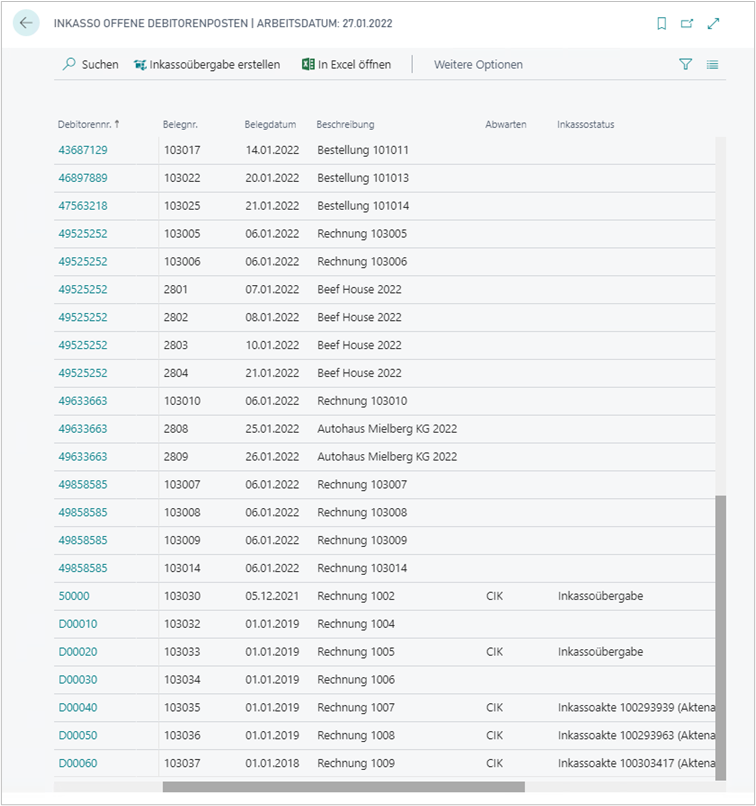The height and width of the screenshot is (806, 756).
Task: Select Belegnr. cell 103030
Action: 182,596
